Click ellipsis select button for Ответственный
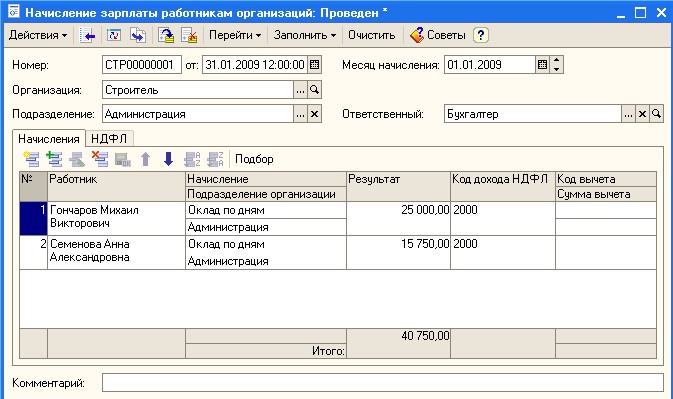Viewport: 673px width, 399px height. (628, 114)
